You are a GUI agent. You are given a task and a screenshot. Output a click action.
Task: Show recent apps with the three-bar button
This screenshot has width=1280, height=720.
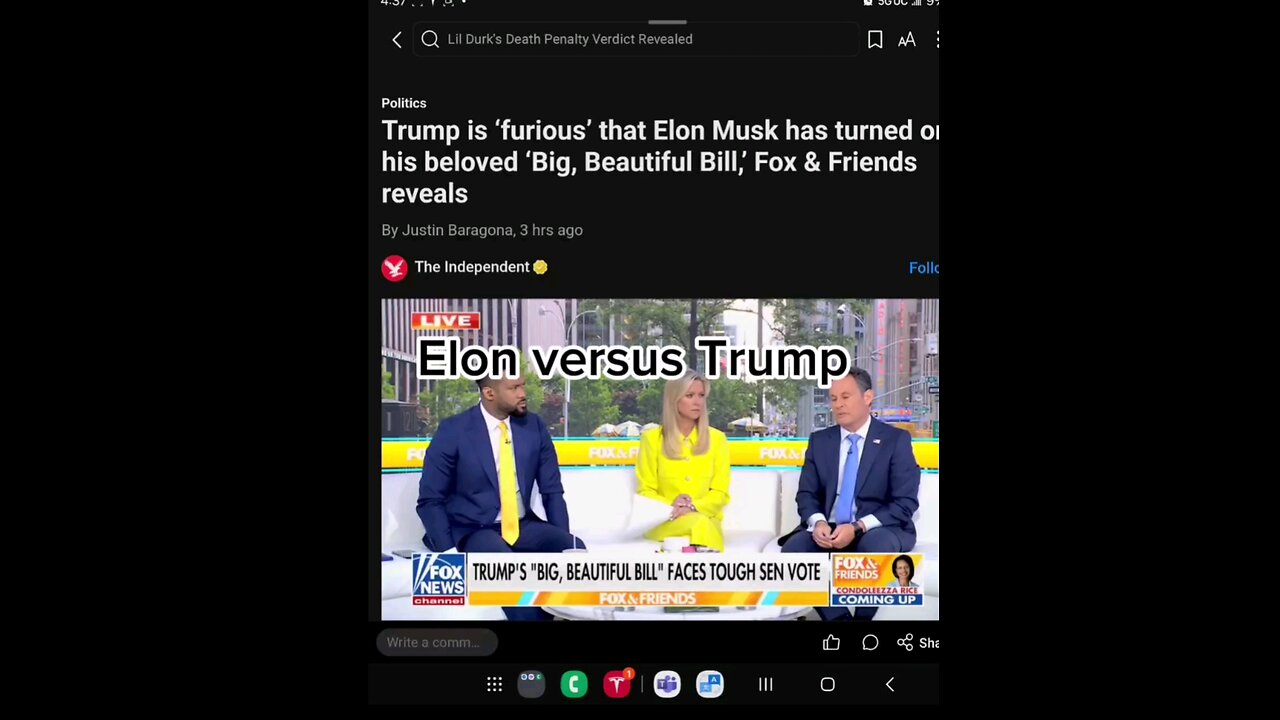(x=766, y=684)
